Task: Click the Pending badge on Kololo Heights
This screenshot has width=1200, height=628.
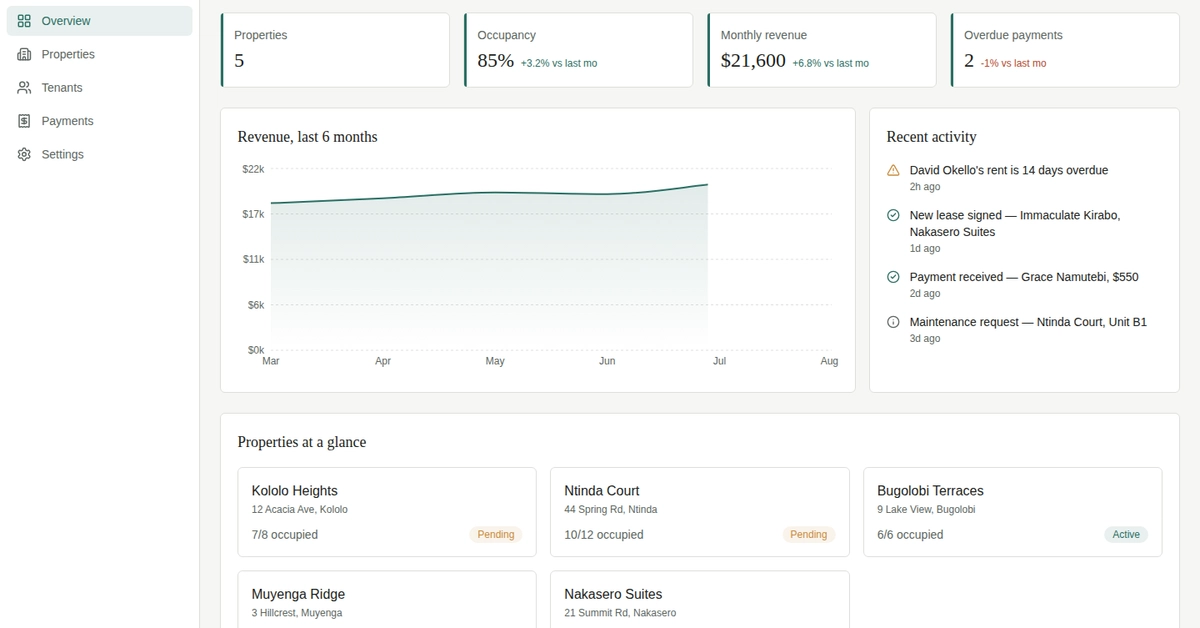Action: tap(496, 535)
